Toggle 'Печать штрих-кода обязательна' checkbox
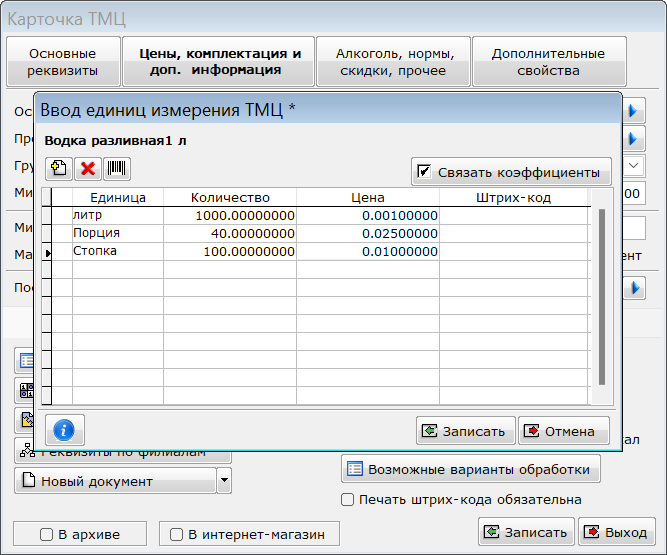The width and height of the screenshot is (667, 555). click(347, 499)
